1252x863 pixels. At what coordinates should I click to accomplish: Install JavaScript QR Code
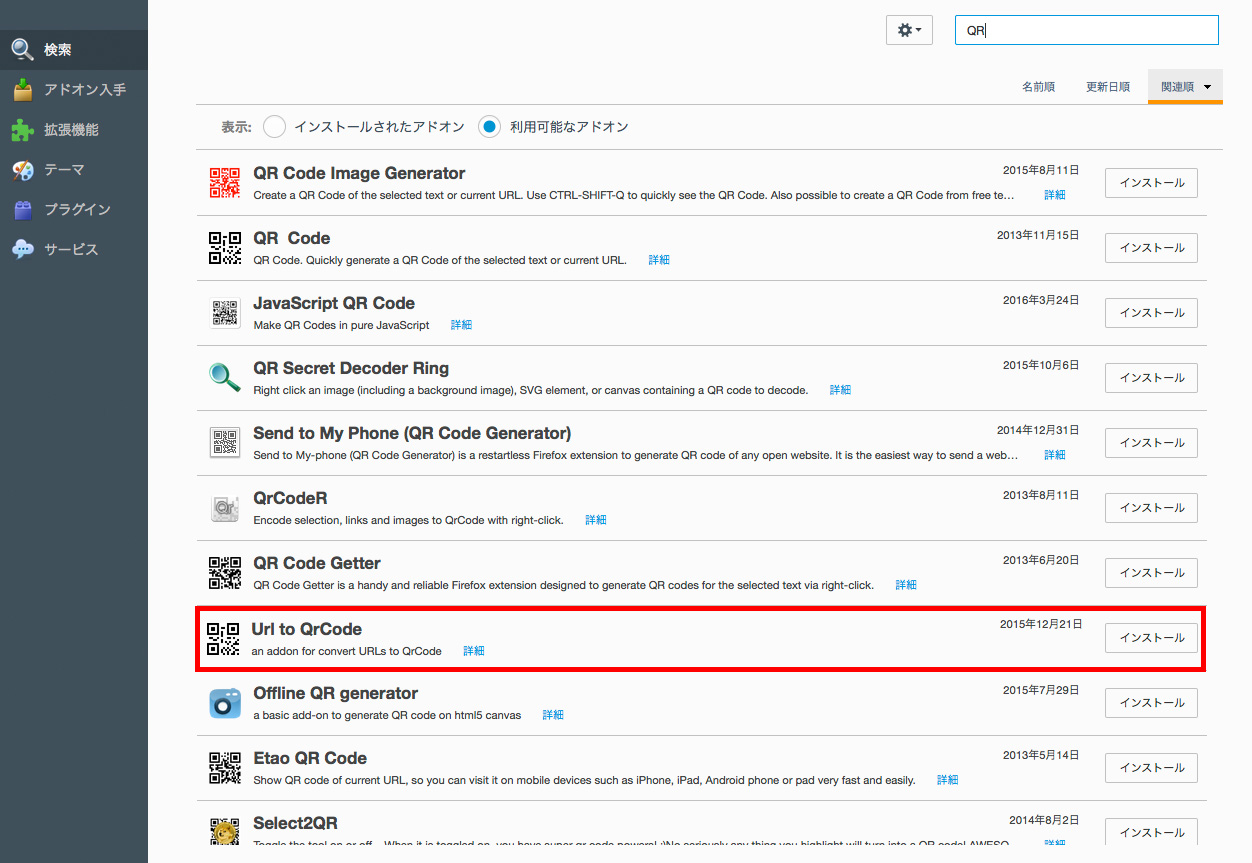pos(1151,313)
